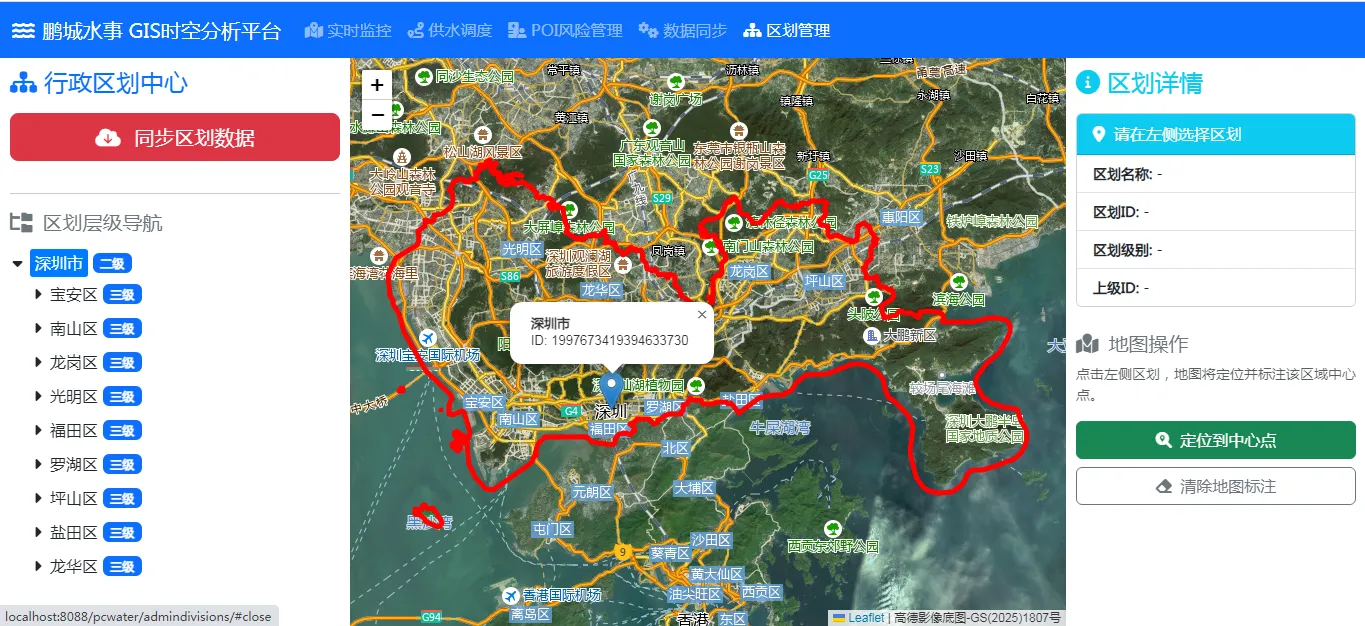Click the 三级 badge next to 宝安区
The height and width of the screenshot is (626, 1365).
[123, 294]
